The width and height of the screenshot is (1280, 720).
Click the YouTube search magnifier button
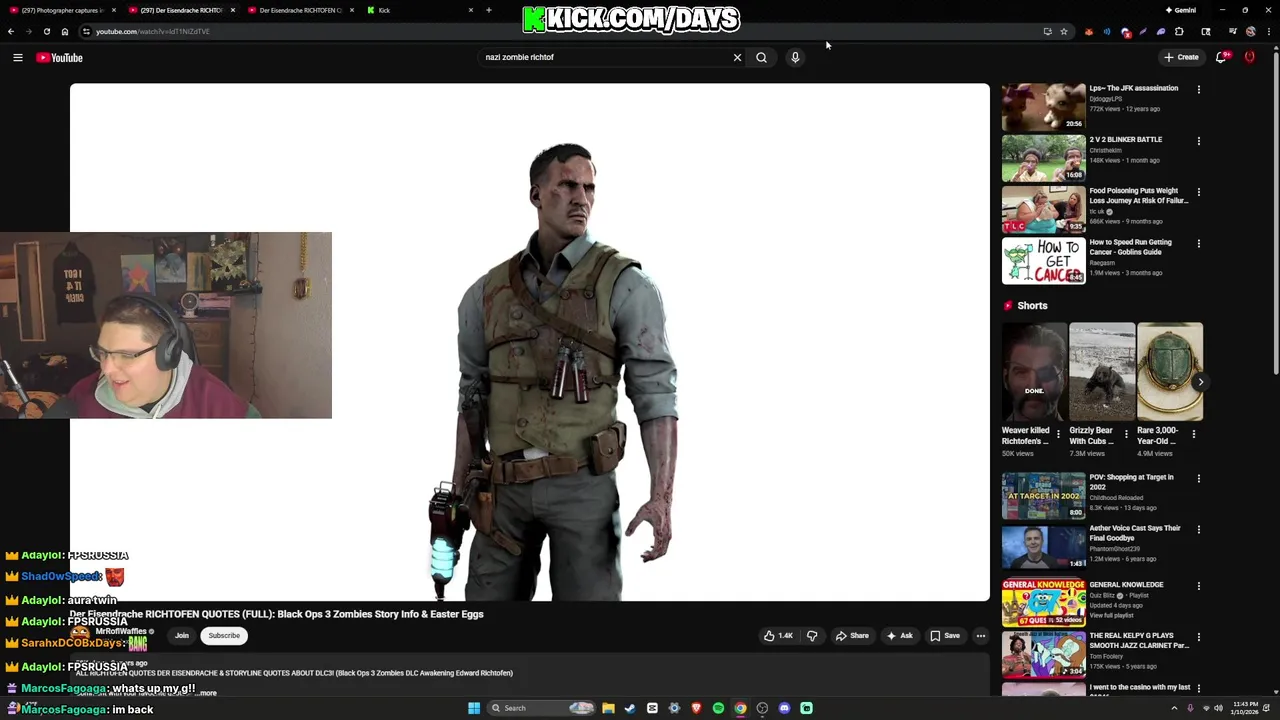[x=762, y=58]
